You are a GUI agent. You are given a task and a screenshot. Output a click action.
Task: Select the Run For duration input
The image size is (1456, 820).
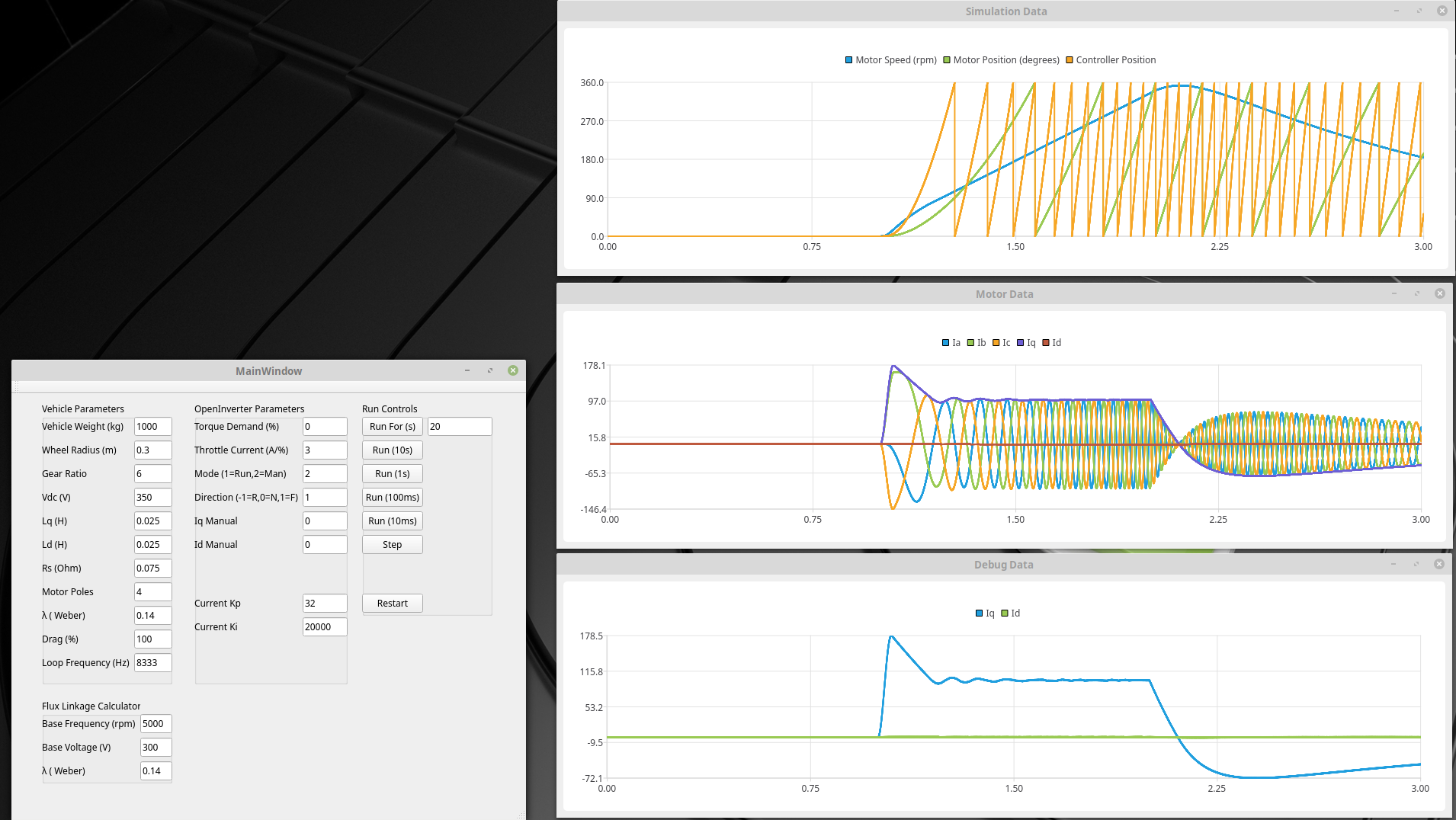tap(459, 427)
